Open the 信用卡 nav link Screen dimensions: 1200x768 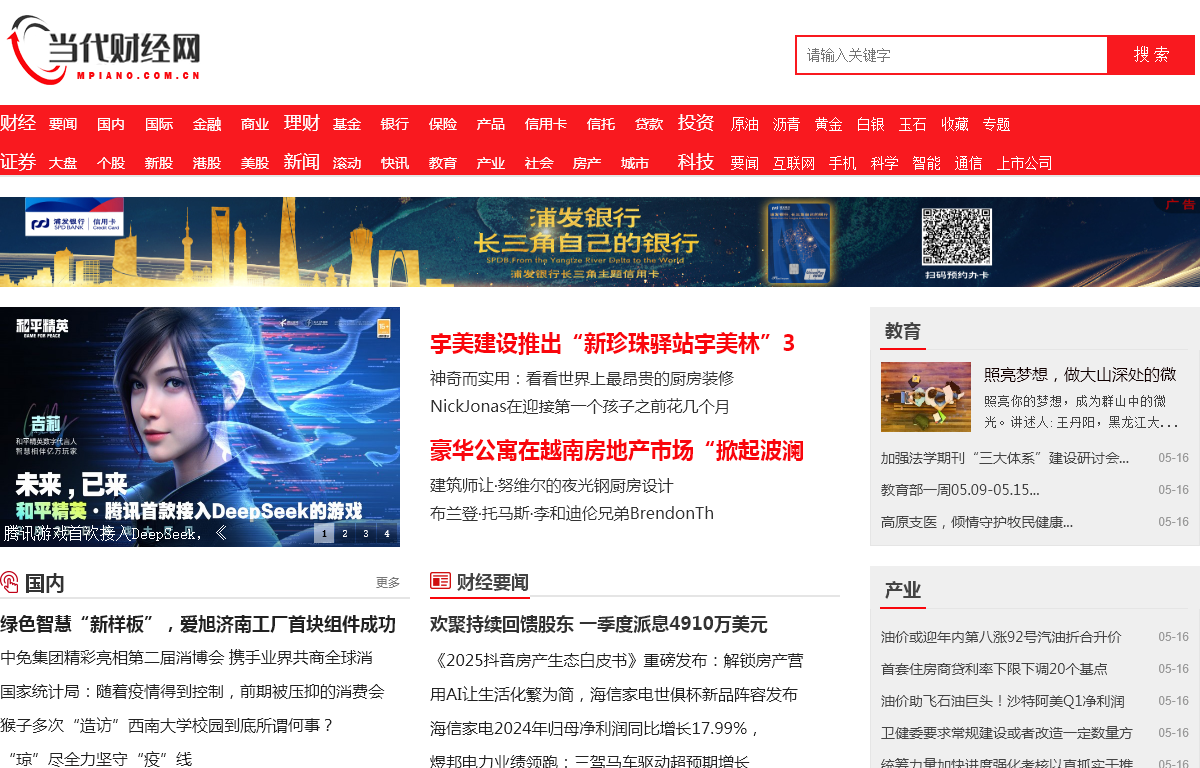coord(546,124)
